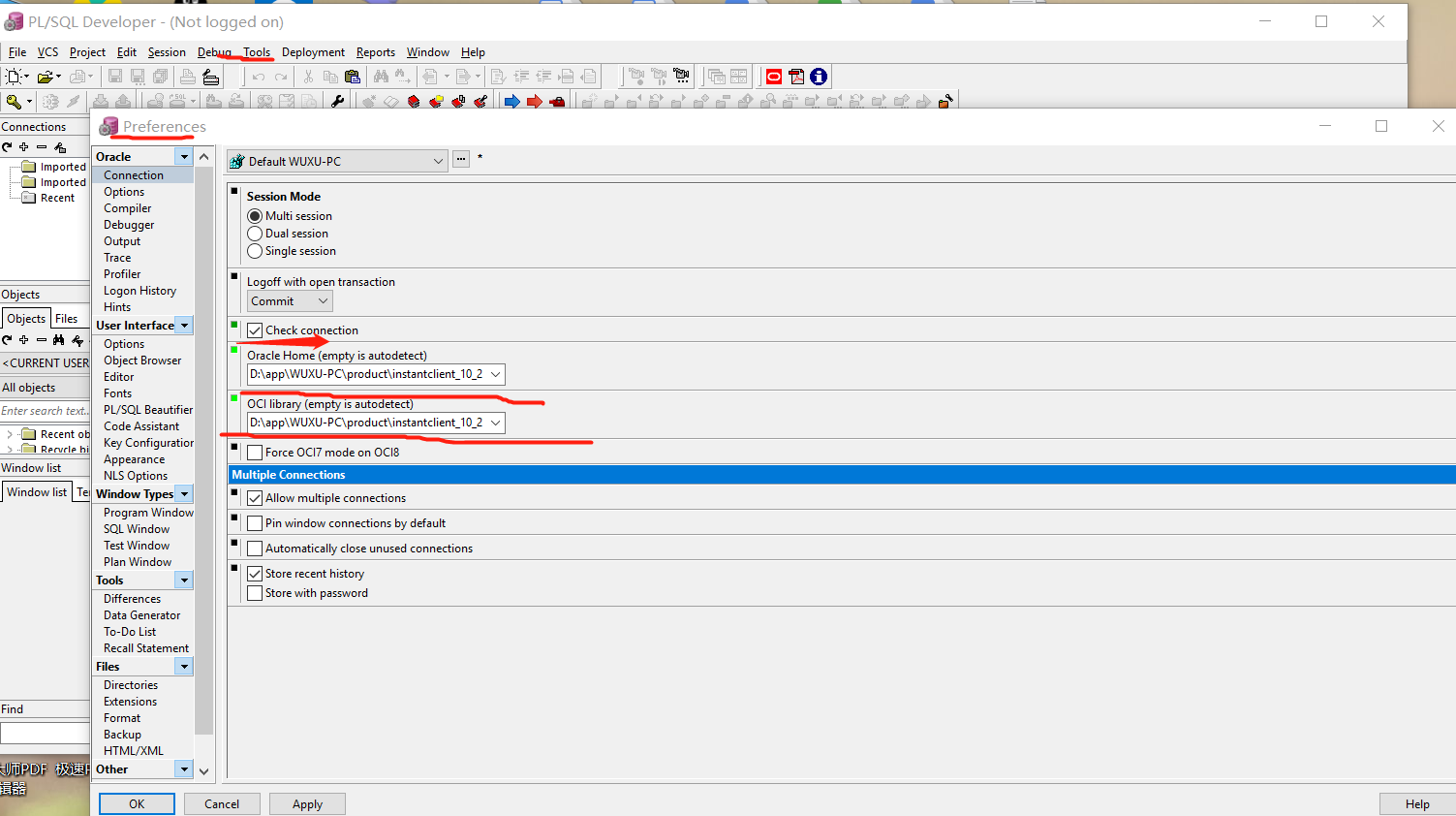Click the Printer setup icon in toolbar

pyautogui.click(x=211, y=77)
